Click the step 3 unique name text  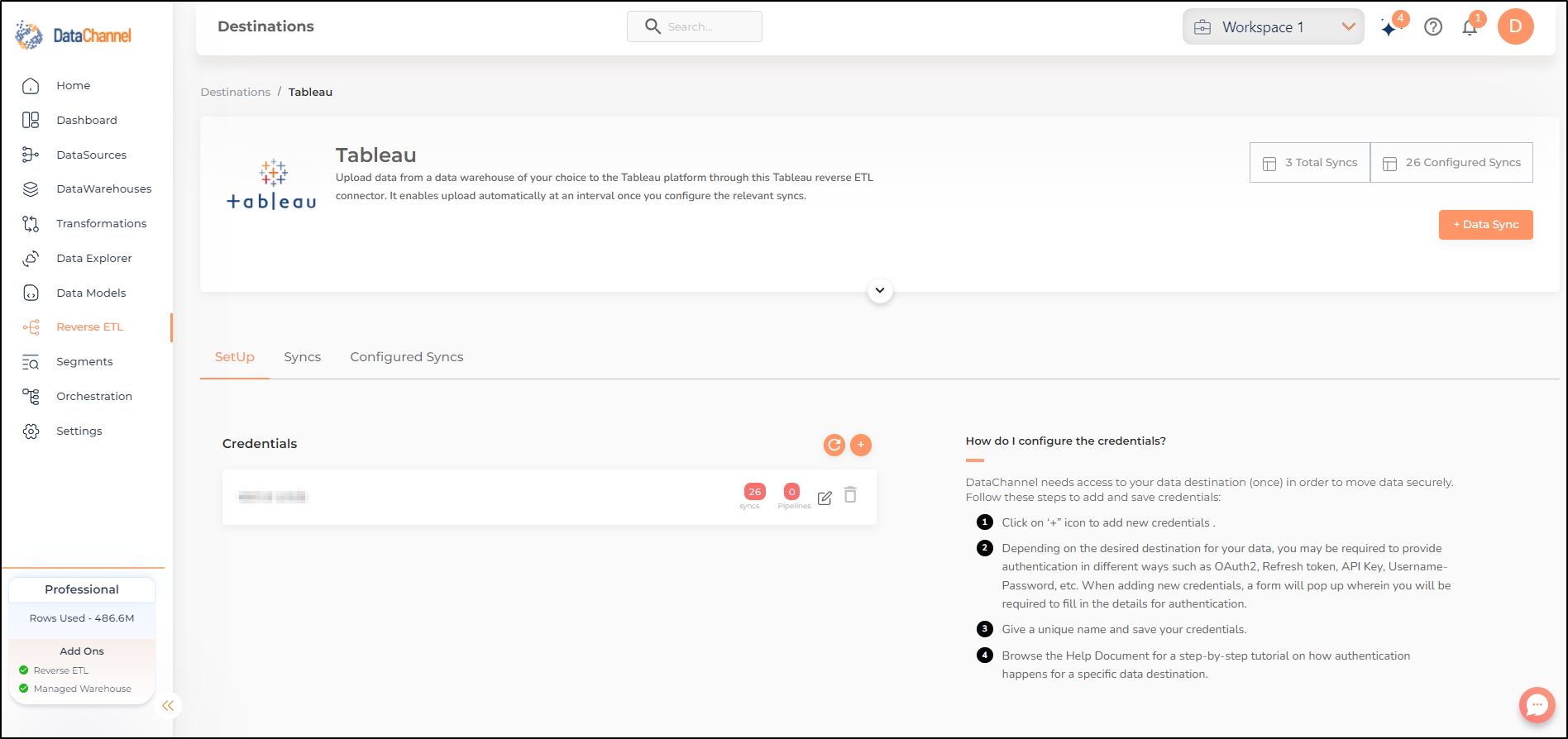(1125, 630)
